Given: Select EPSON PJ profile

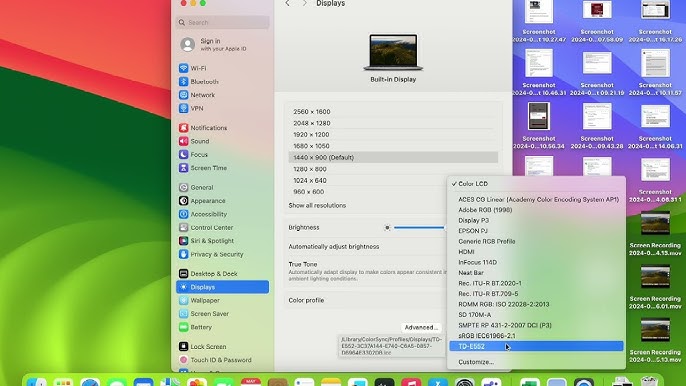Looking at the screenshot, I should pos(536,231).
